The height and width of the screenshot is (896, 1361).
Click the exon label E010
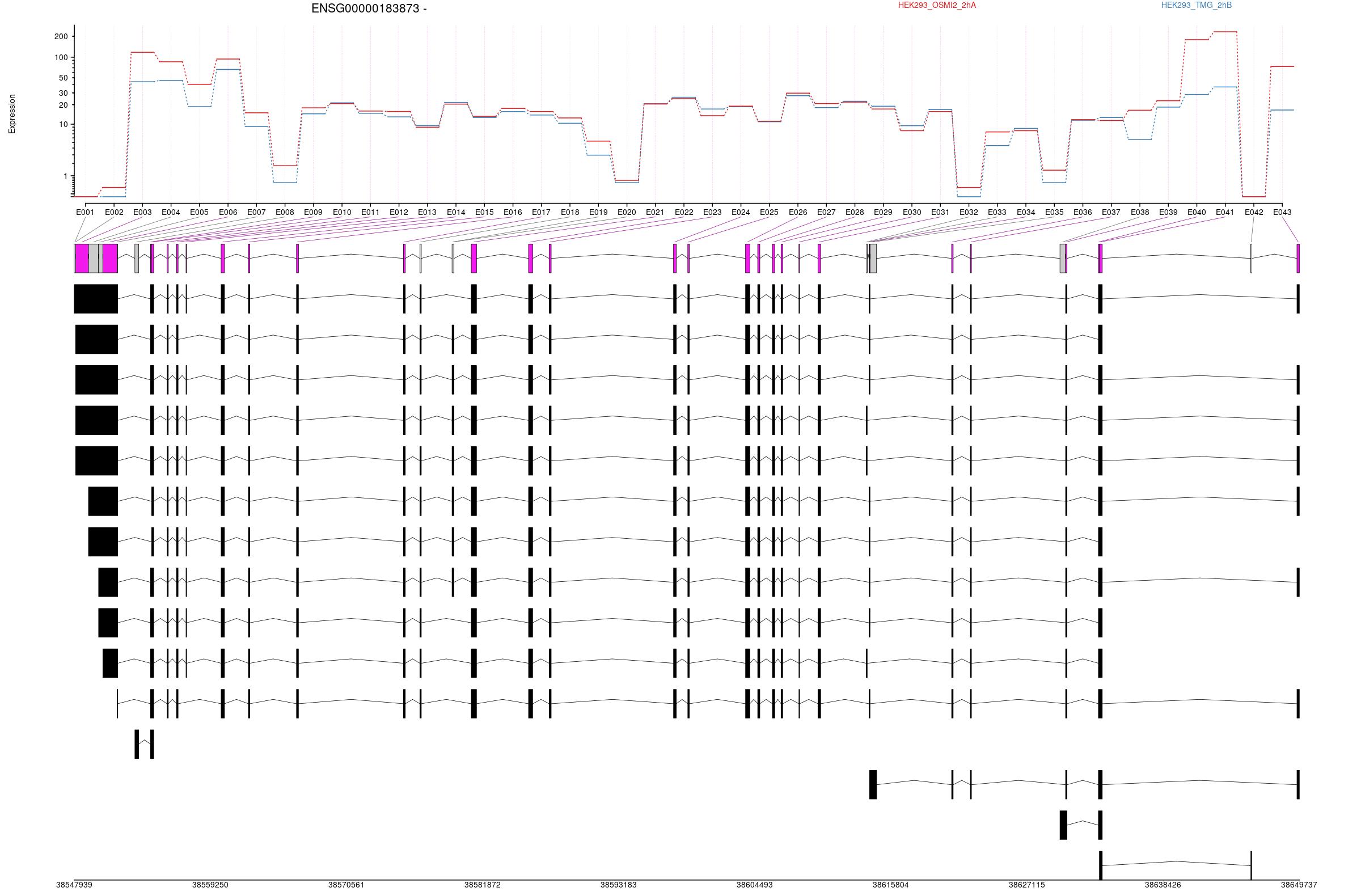pyautogui.click(x=342, y=212)
